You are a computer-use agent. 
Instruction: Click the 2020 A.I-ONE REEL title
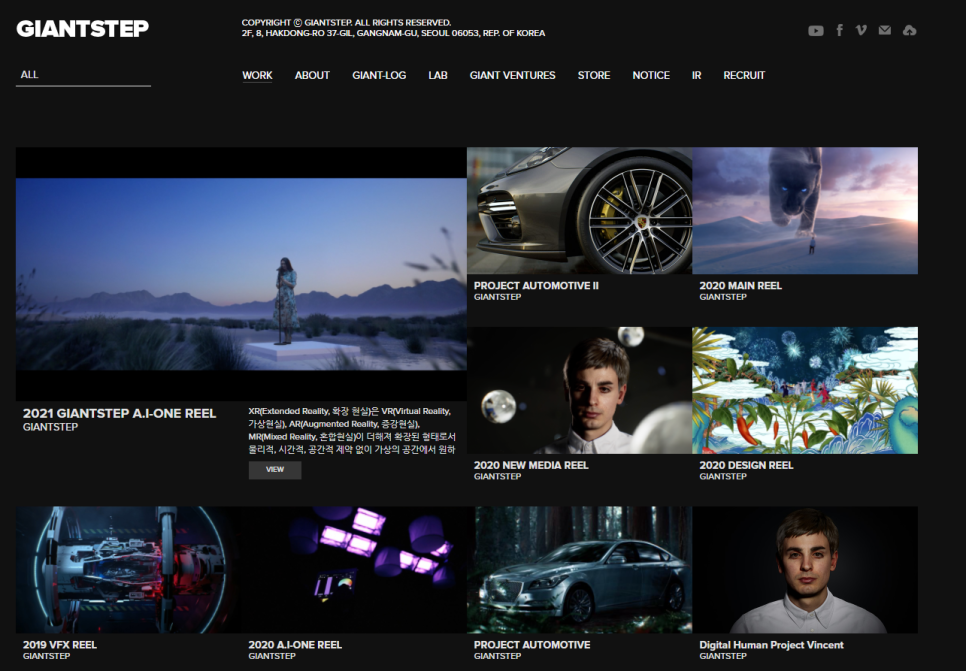295,645
